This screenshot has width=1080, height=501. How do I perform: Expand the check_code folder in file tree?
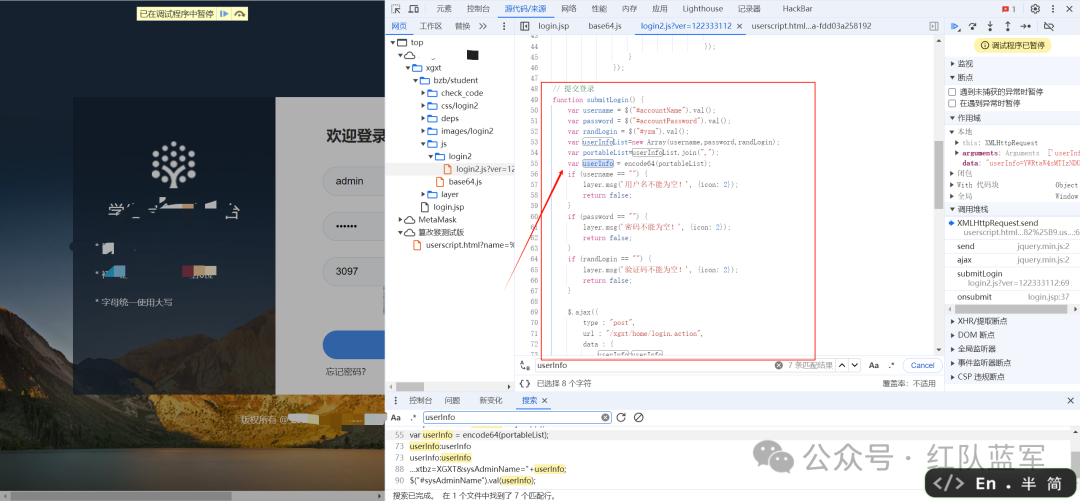click(424, 93)
